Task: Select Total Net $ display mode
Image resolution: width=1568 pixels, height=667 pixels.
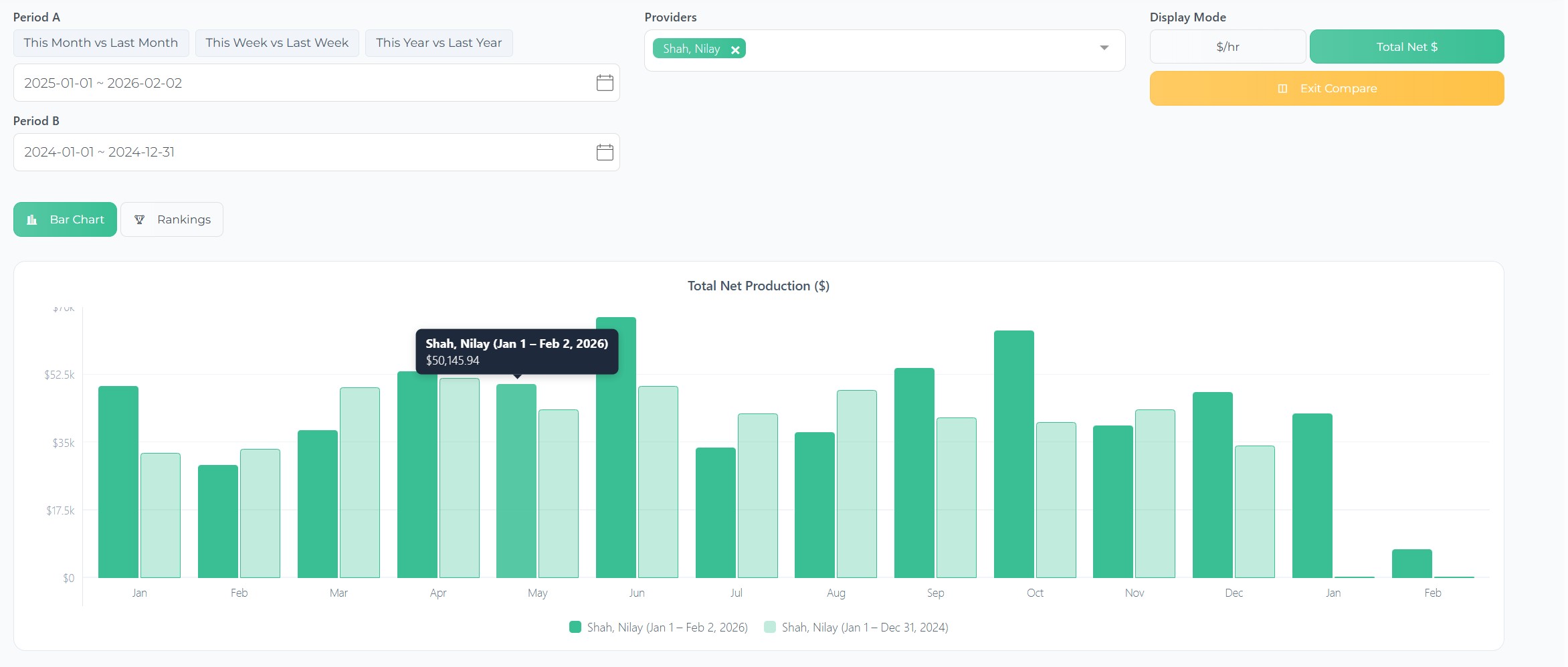Action: 1406,47
